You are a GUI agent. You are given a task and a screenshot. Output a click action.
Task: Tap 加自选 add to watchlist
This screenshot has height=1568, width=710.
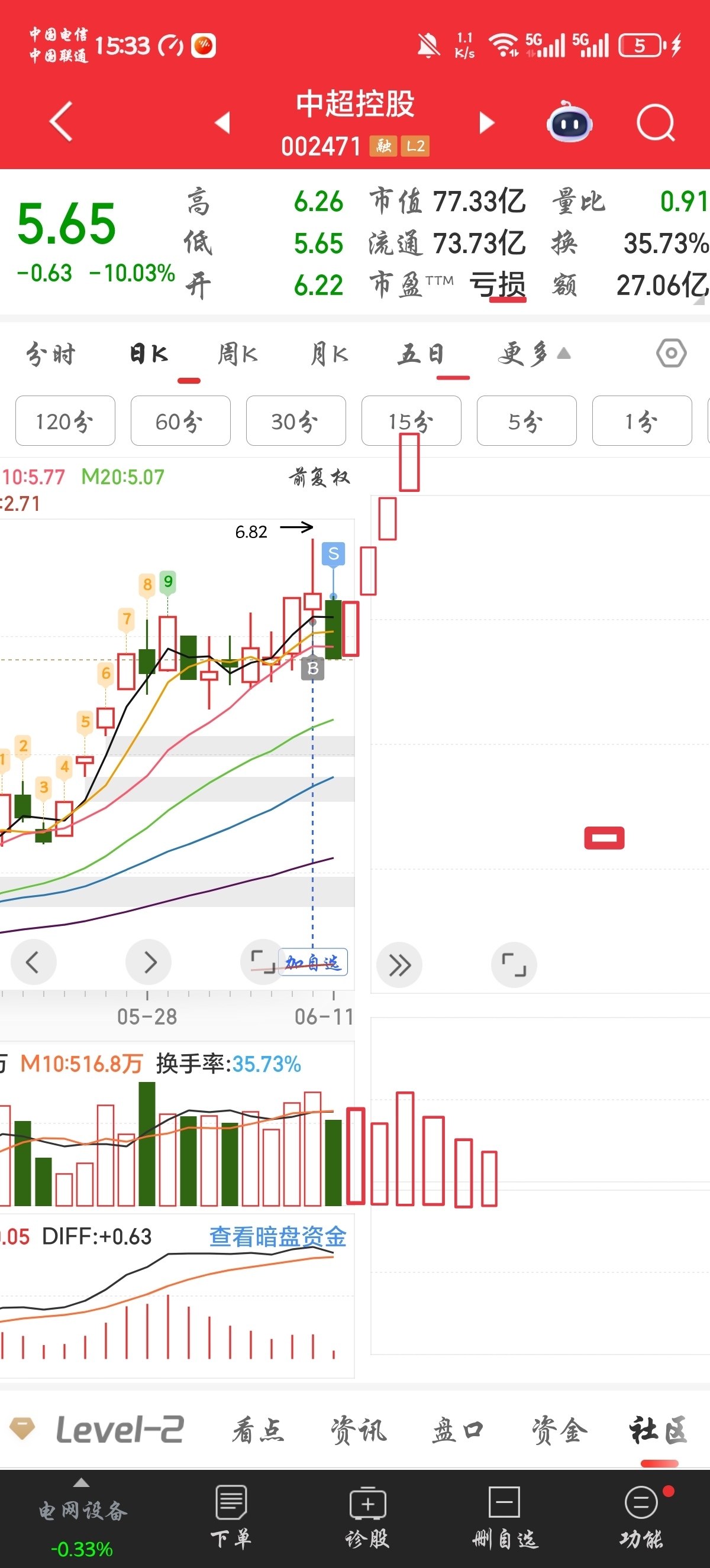point(313,963)
